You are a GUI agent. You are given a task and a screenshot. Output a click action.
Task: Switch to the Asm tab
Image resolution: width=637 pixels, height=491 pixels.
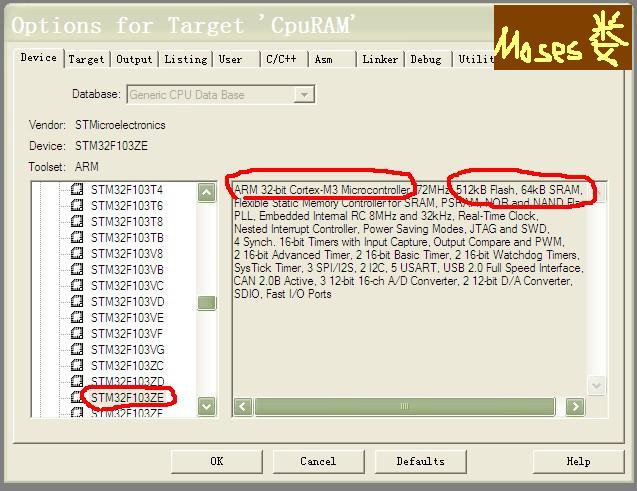pos(332,60)
